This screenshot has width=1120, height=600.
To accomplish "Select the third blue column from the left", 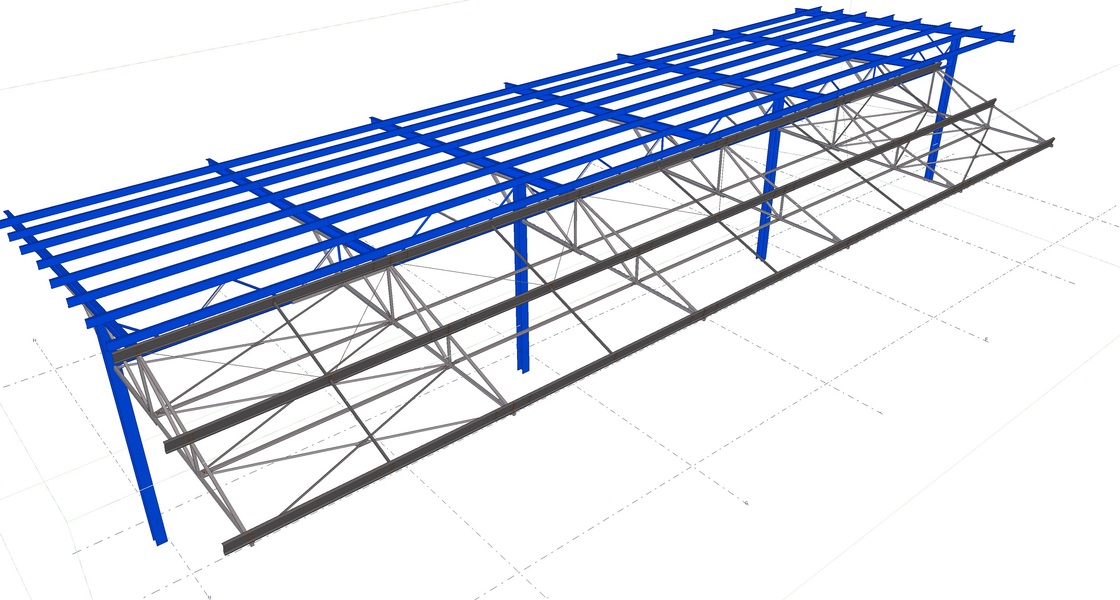I will 768,190.
